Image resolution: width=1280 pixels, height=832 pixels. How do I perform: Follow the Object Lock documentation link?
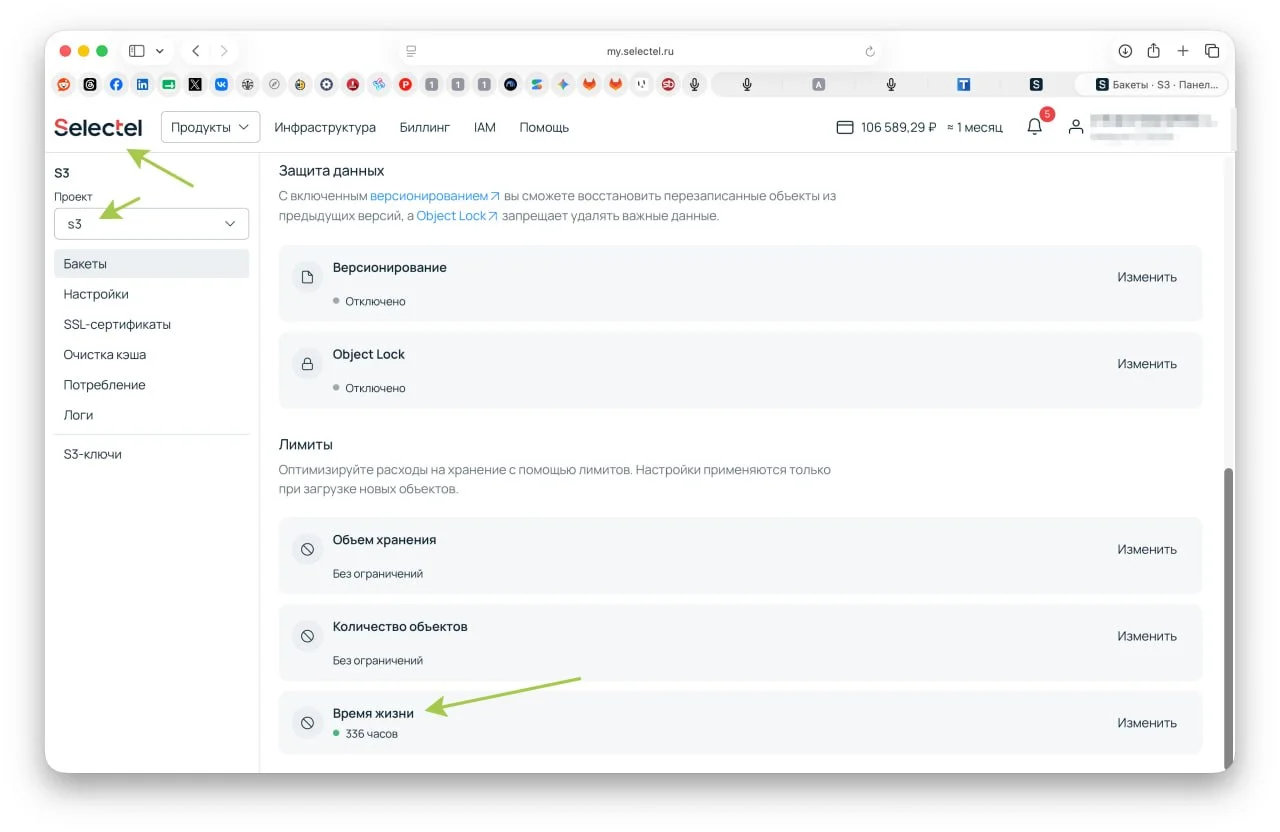pos(457,215)
